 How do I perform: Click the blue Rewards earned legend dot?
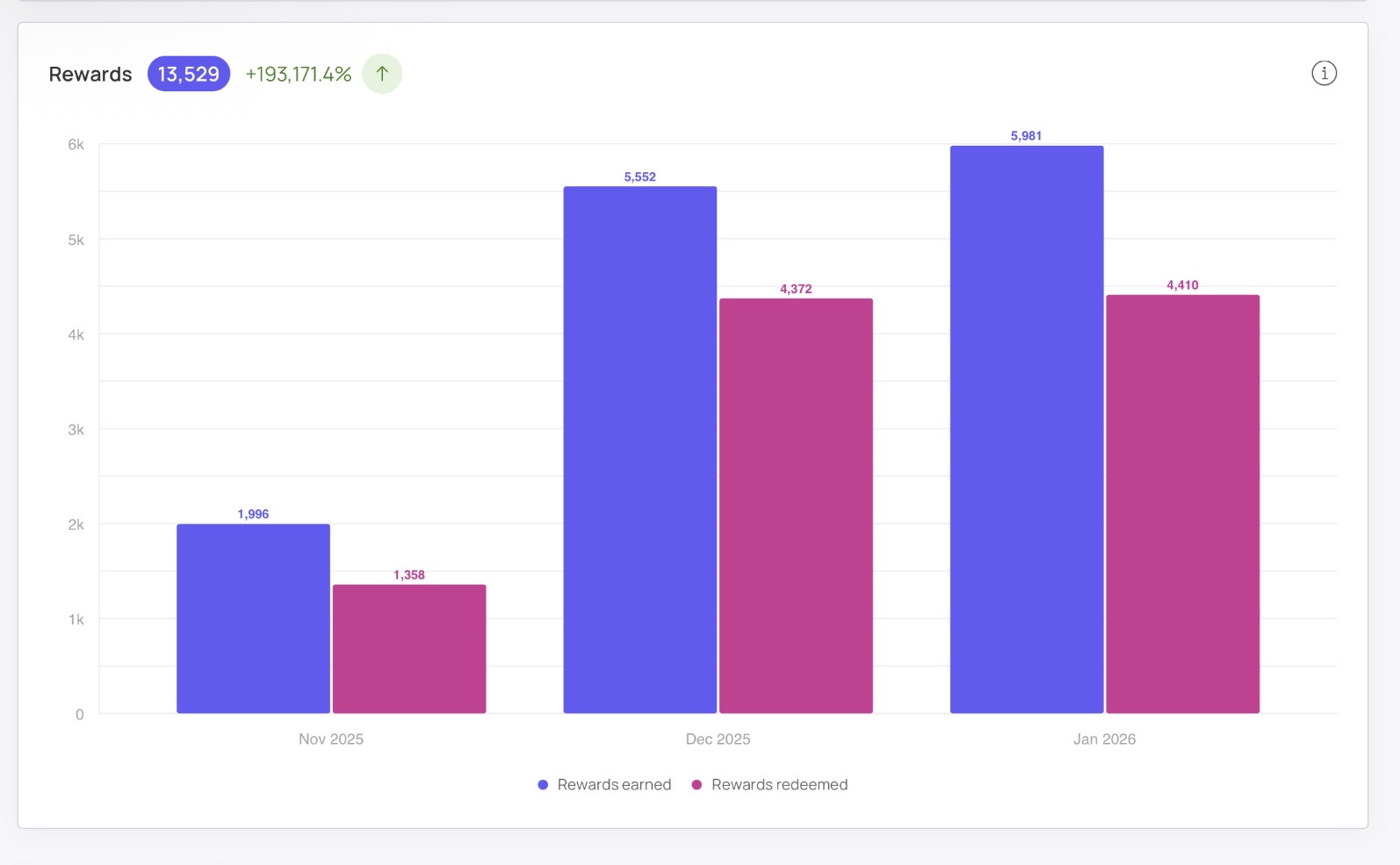(543, 785)
